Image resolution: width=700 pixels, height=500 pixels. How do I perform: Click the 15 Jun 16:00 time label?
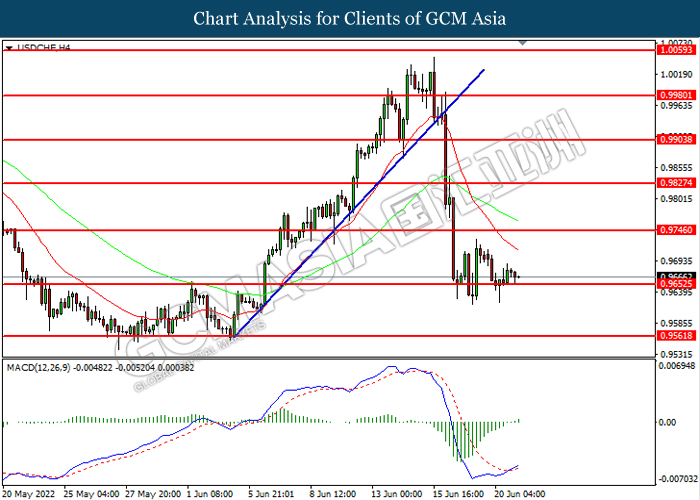coord(458,494)
